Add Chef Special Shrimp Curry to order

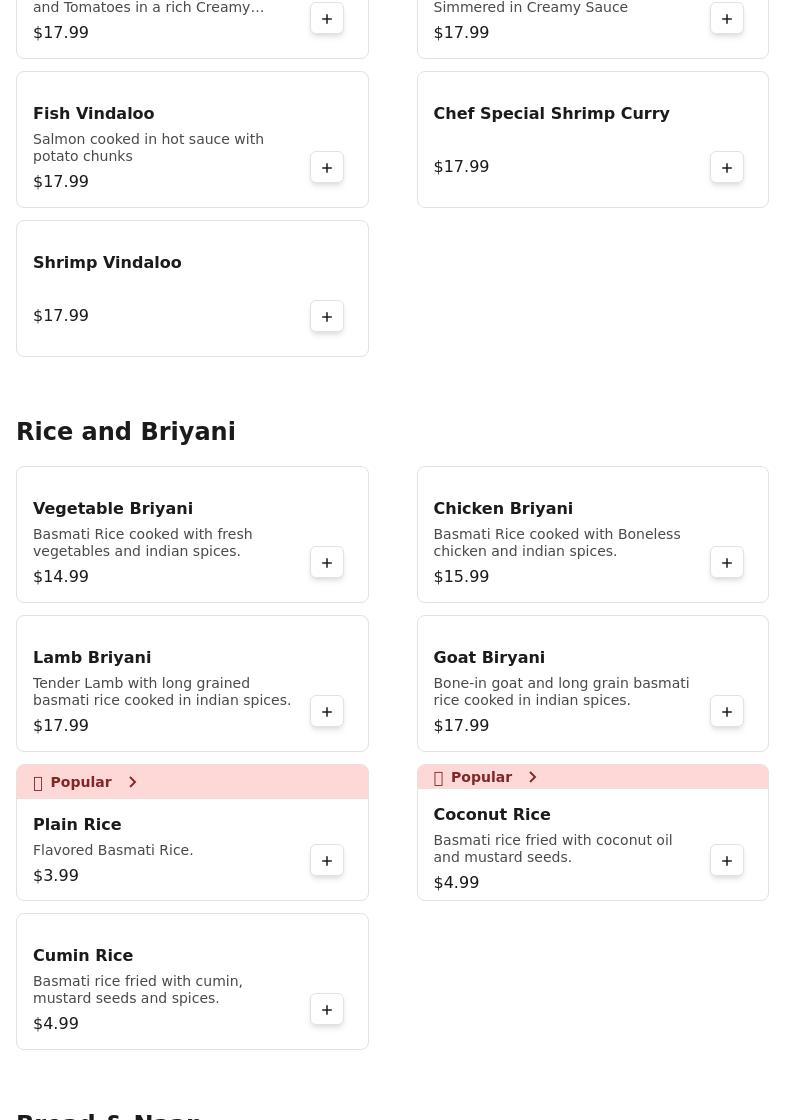[x=727, y=168]
